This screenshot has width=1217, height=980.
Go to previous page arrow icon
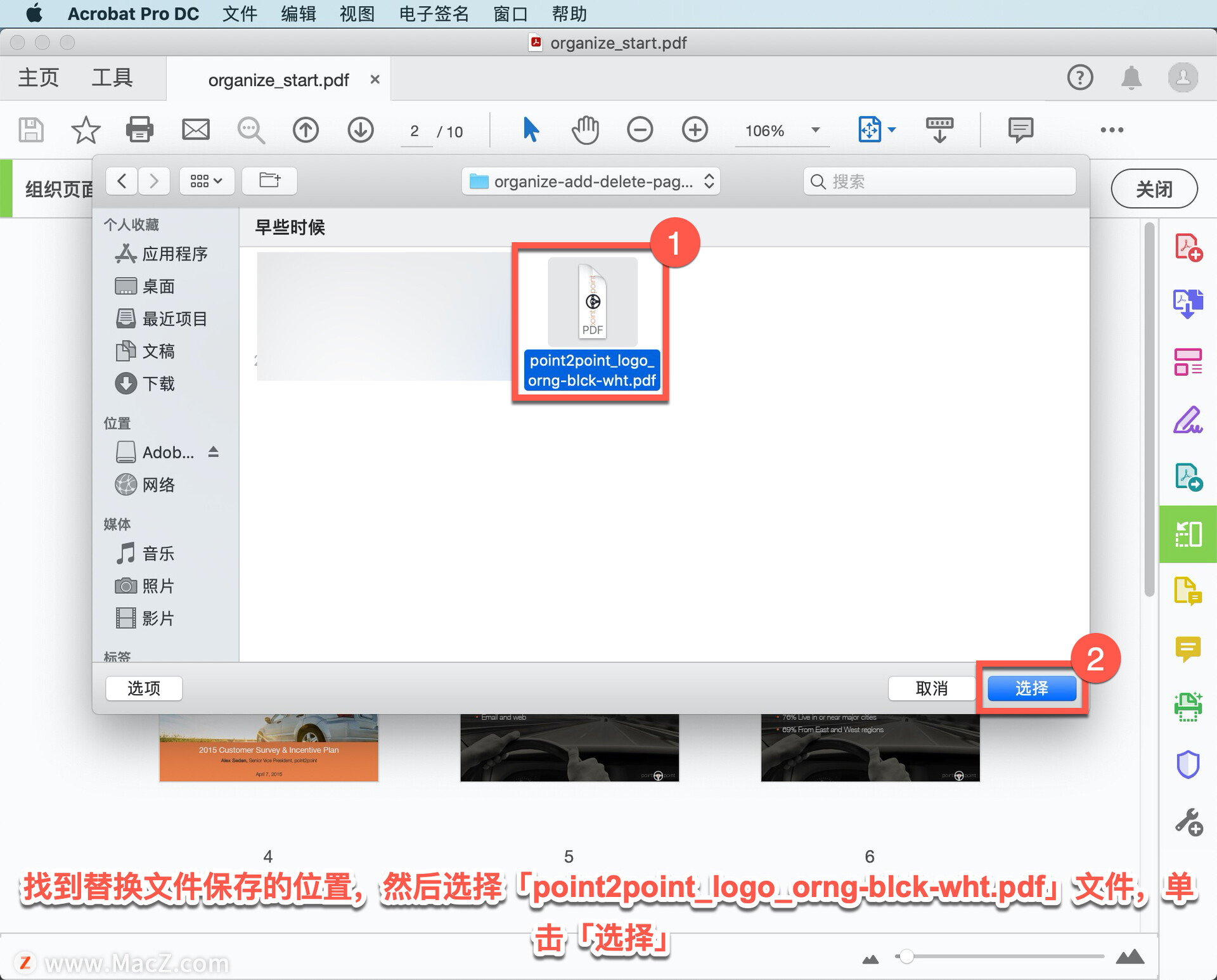coord(306,130)
